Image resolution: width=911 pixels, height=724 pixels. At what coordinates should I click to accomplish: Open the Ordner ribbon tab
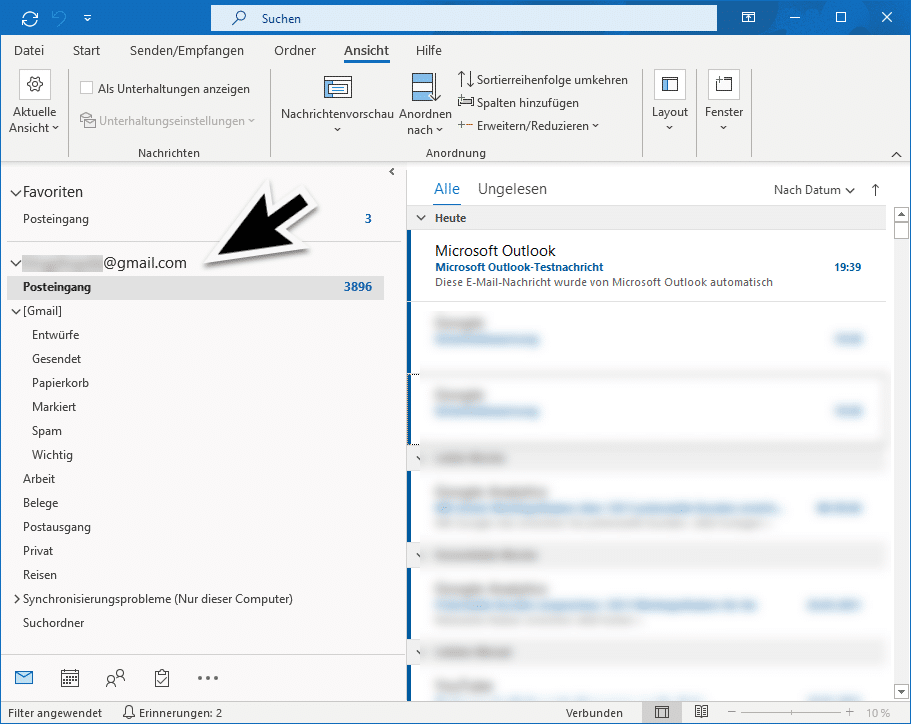tap(295, 51)
